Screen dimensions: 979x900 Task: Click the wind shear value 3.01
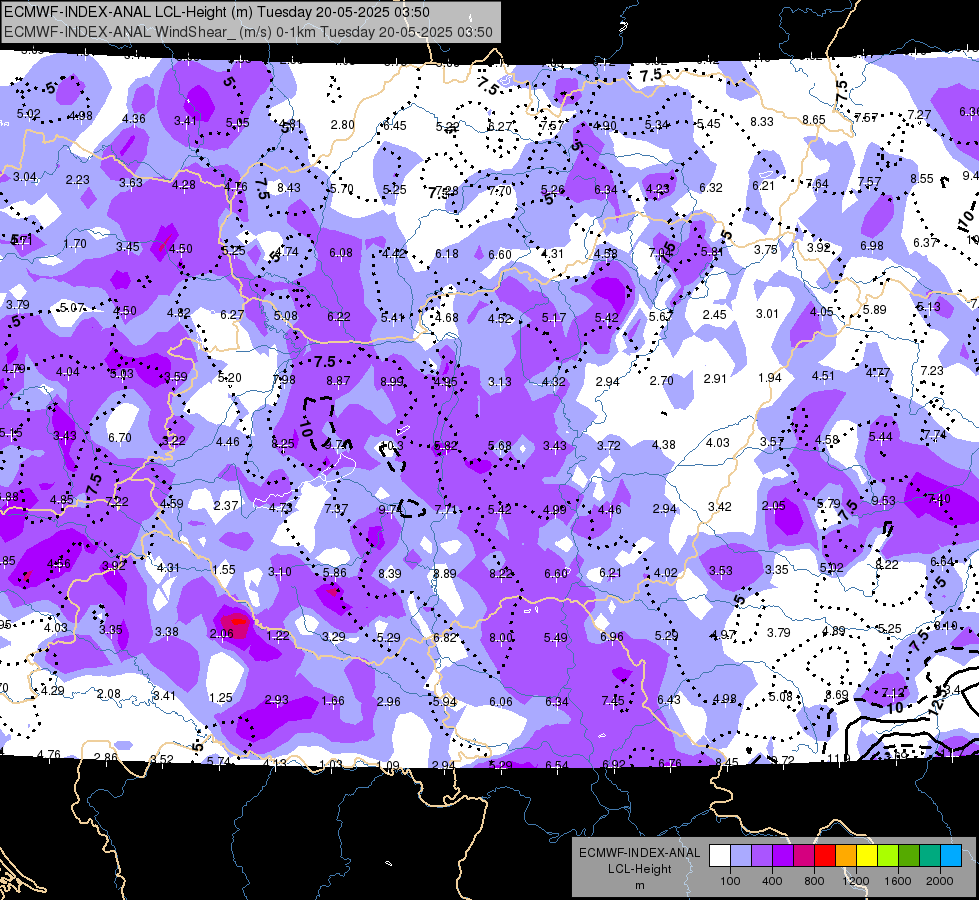[x=767, y=313]
